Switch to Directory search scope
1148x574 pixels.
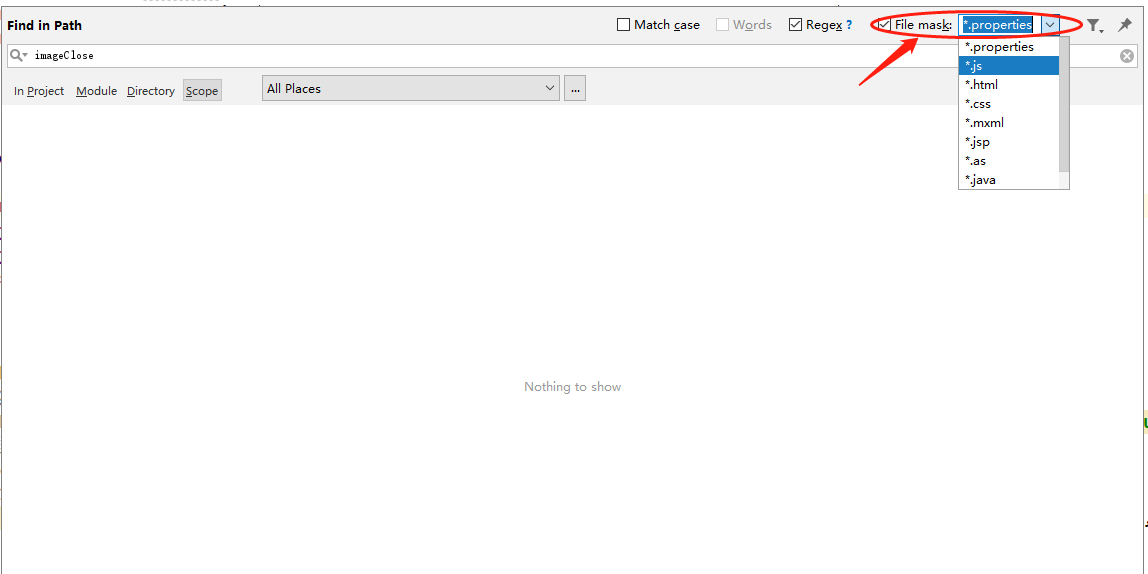click(151, 92)
